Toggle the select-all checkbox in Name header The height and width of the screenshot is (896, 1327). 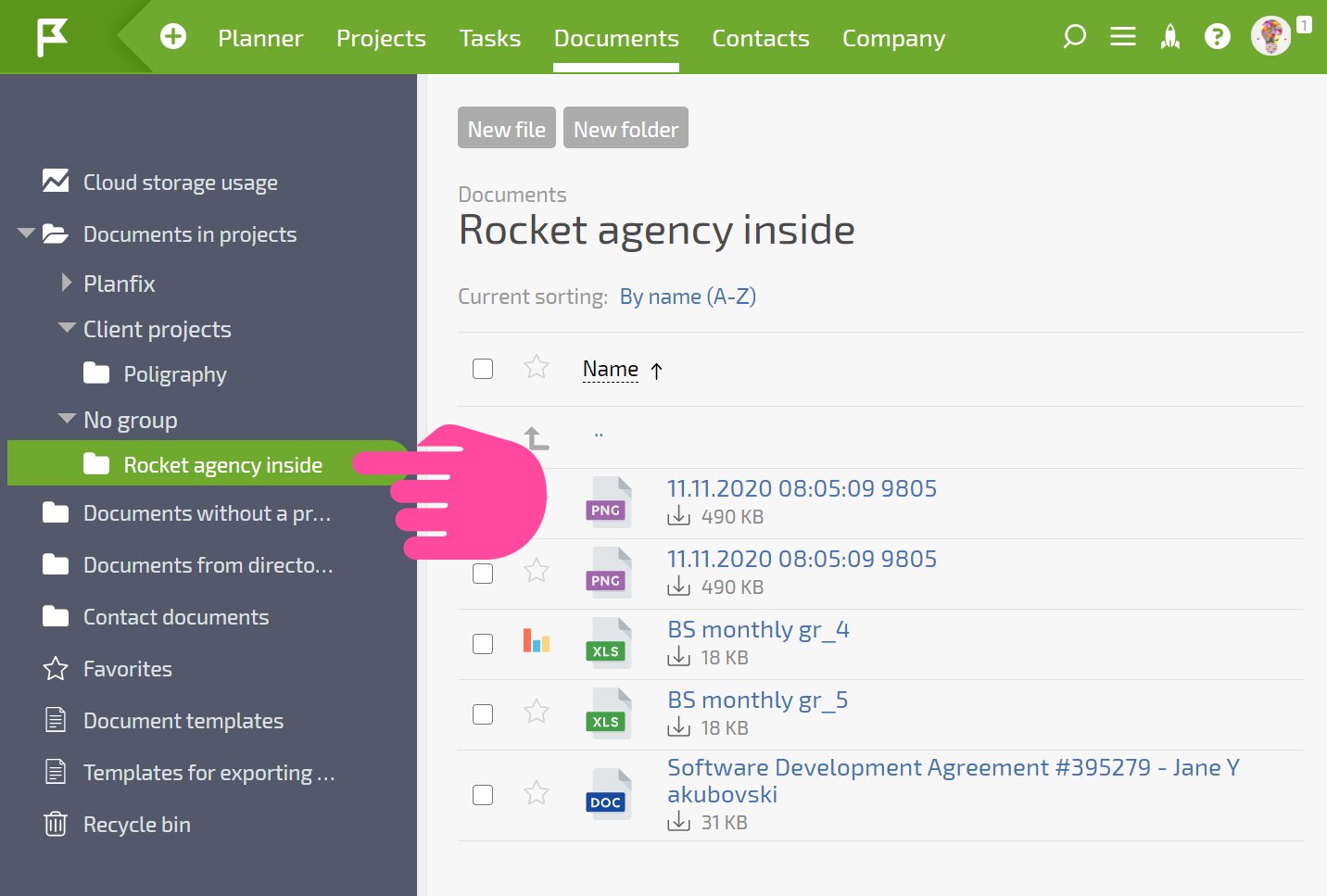click(483, 369)
